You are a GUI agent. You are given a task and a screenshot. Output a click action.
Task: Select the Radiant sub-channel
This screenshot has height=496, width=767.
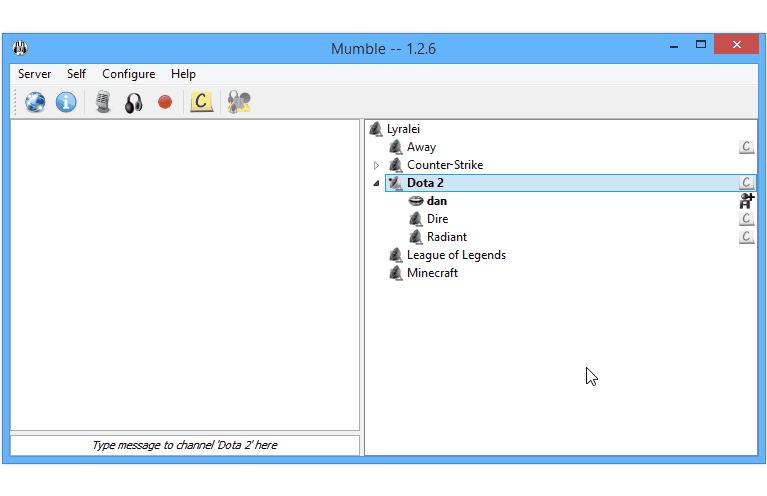[447, 237]
